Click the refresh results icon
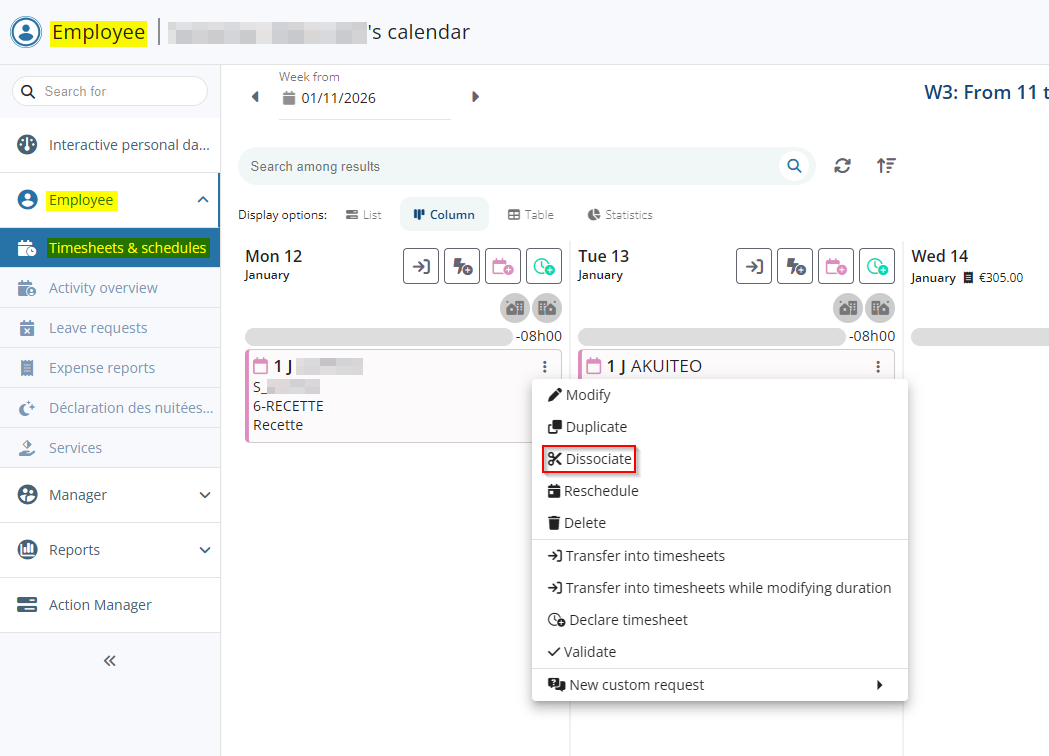Screen dimensions: 1049x756 coord(843,166)
